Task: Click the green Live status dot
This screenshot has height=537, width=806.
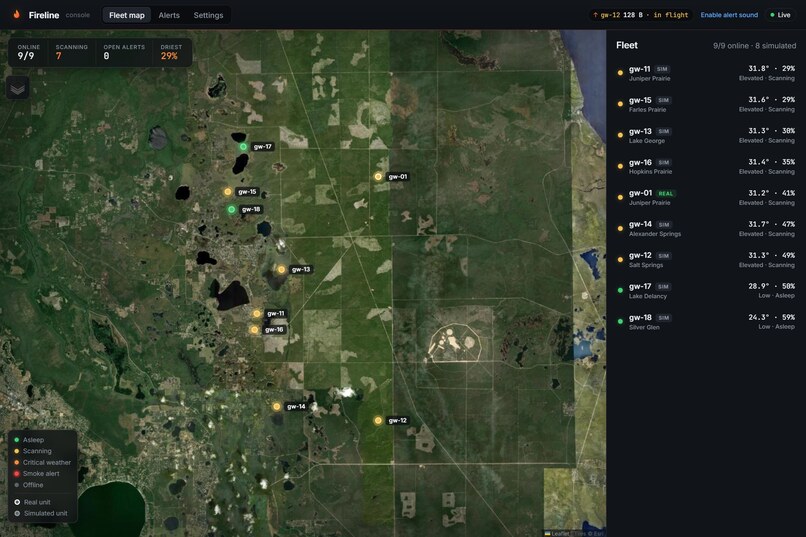Action: click(x=772, y=15)
